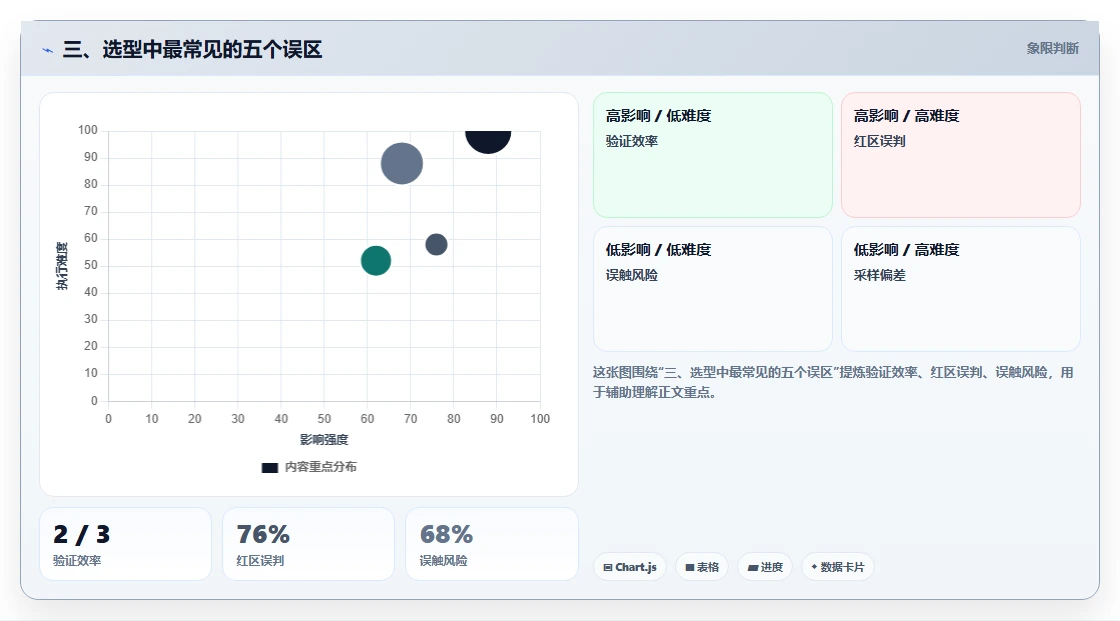Click the 进度 tag chip
This screenshot has width=1120, height=621.
point(765,567)
